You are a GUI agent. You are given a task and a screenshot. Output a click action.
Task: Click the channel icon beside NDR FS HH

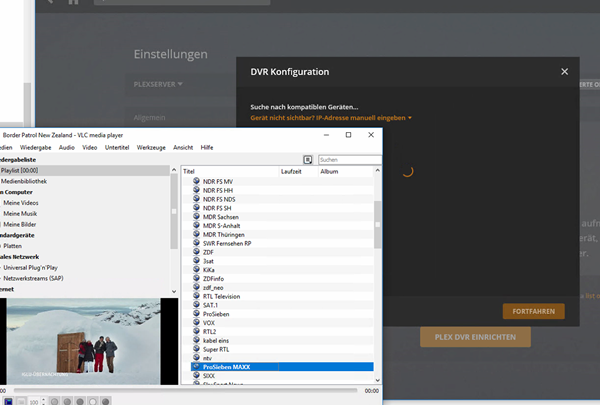pyautogui.click(x=196, y=190)
